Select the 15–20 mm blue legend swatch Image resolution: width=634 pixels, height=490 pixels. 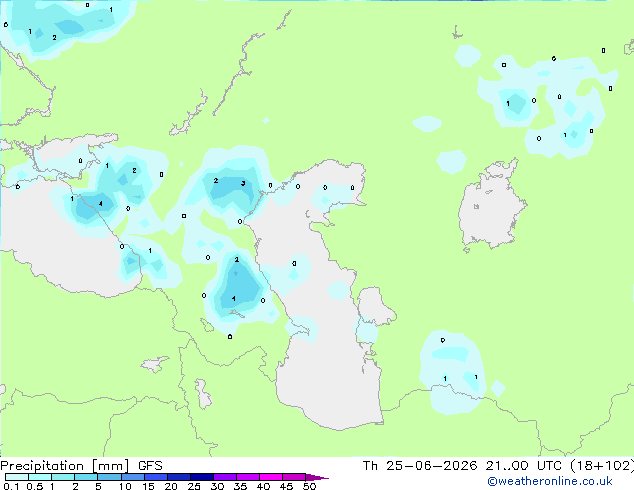pos(156,477)
